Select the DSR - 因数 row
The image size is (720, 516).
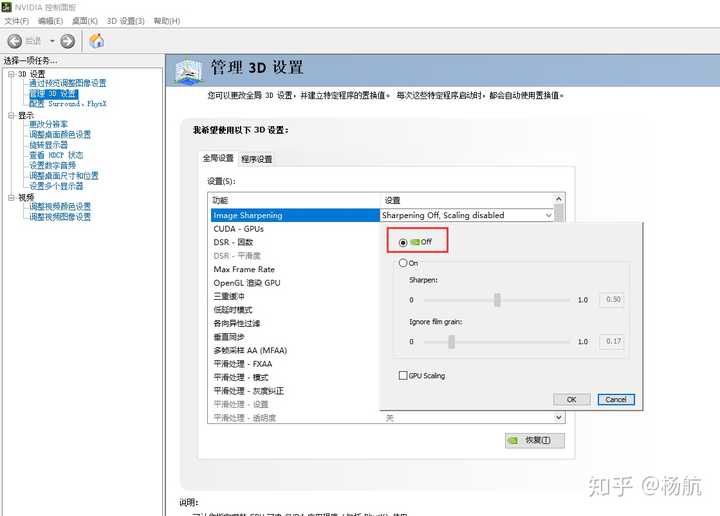pos(295,242)
